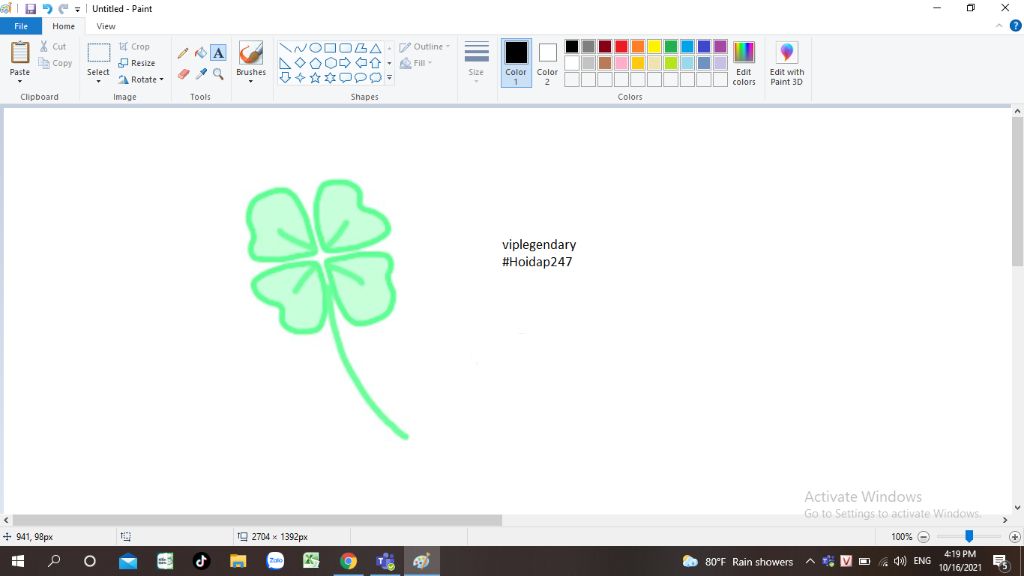Click the Cut button
Image resolution: width=1024 pixels, height=576 pixels.
[53, 46]
